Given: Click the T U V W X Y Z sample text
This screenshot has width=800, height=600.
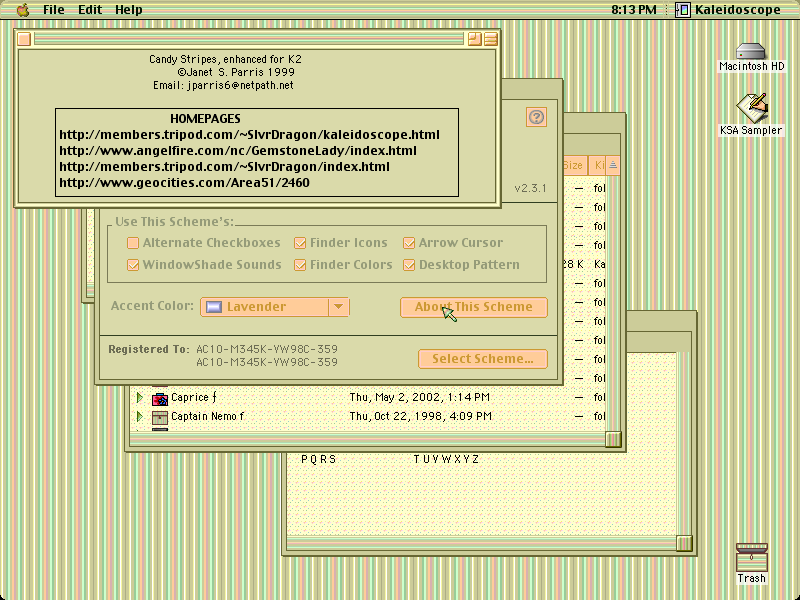Looking at the screenshot, I should coord(446,459).
